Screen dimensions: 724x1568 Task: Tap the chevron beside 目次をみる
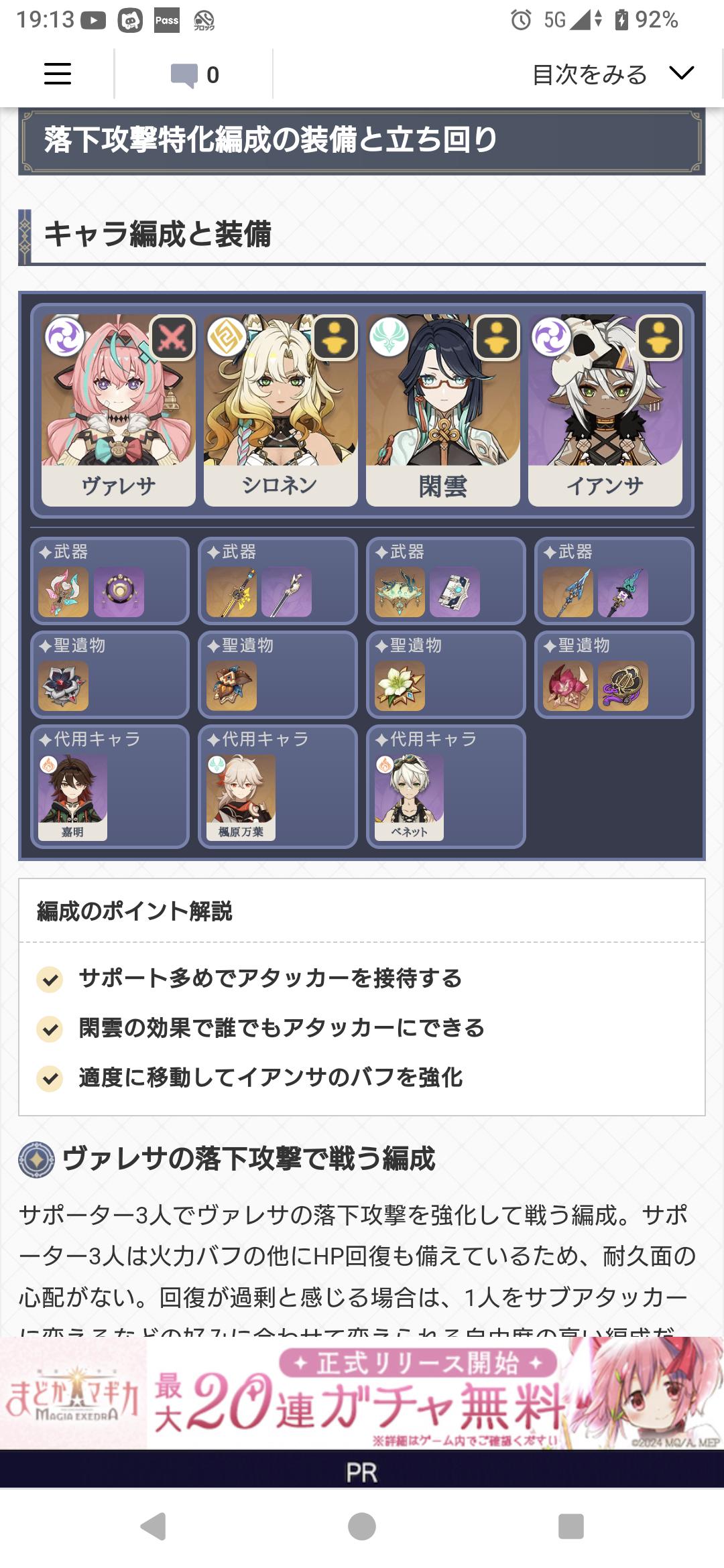[681, 73]
